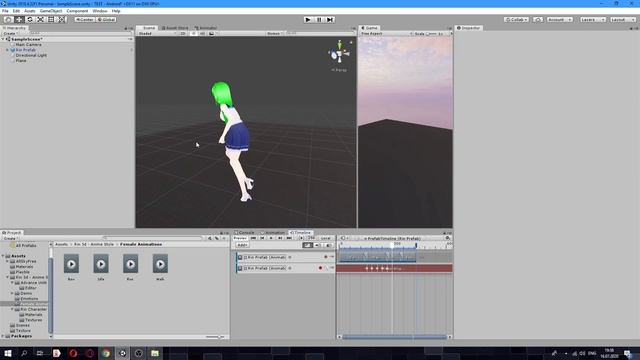Screen dimensions: 640x360
Task: Open the Layers dropdown
Action: pos(593,20)
